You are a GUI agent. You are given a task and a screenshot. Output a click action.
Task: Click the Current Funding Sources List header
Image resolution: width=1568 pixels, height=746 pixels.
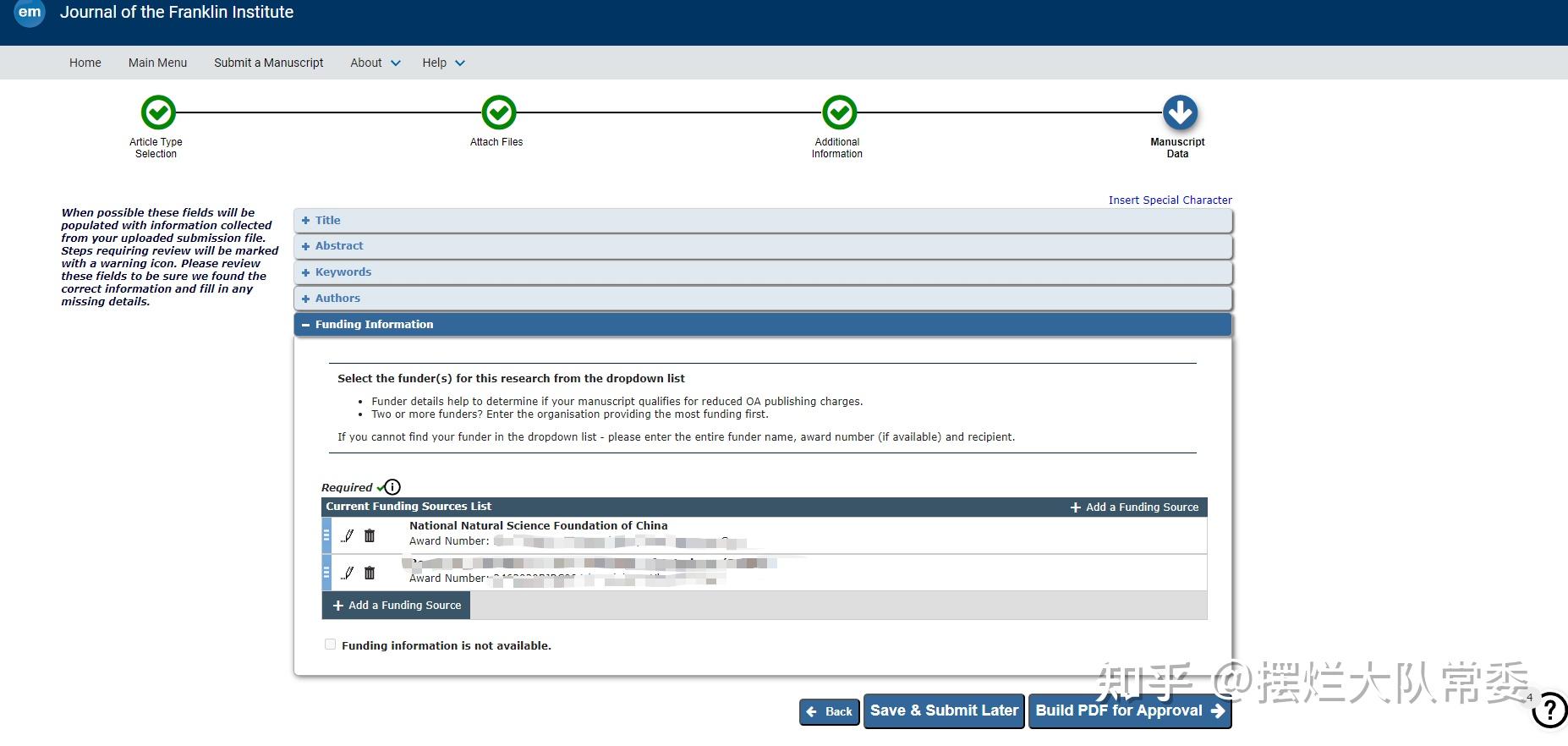(408, 507)
